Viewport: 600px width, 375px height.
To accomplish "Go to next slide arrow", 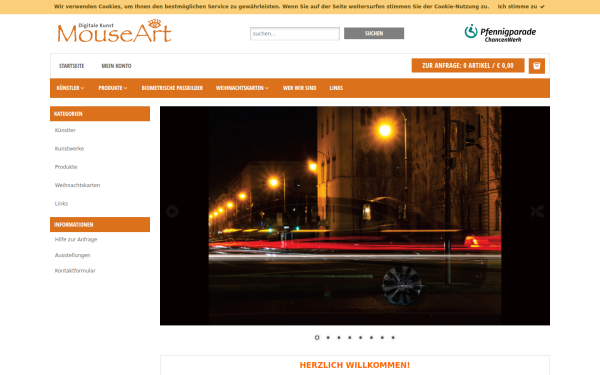I will pyautogui.click(x=537, y=211).
